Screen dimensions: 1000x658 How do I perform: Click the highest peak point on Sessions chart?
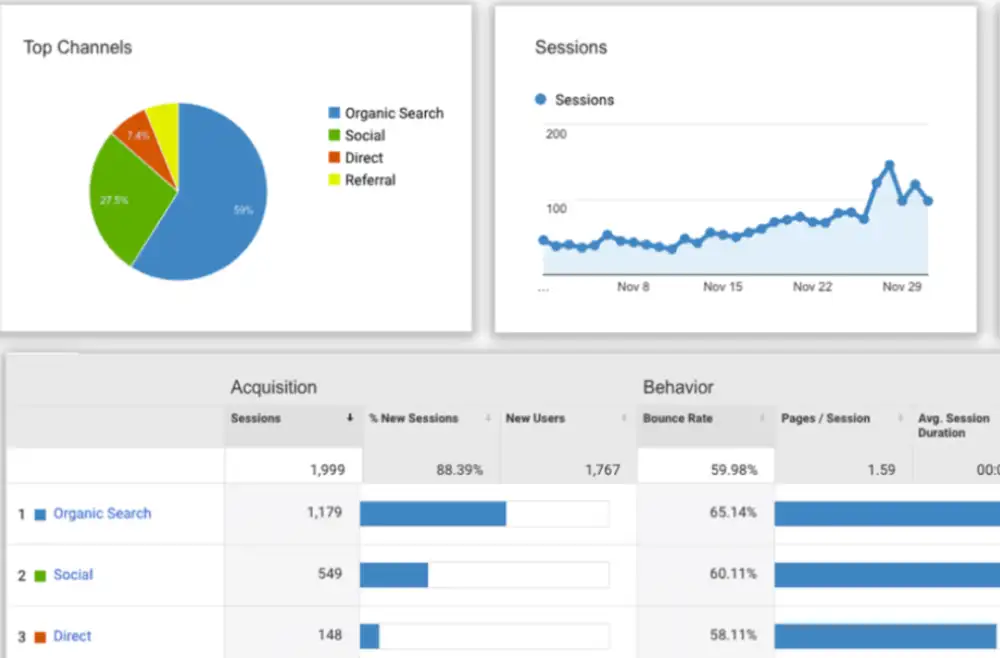(x=889, y=165)
